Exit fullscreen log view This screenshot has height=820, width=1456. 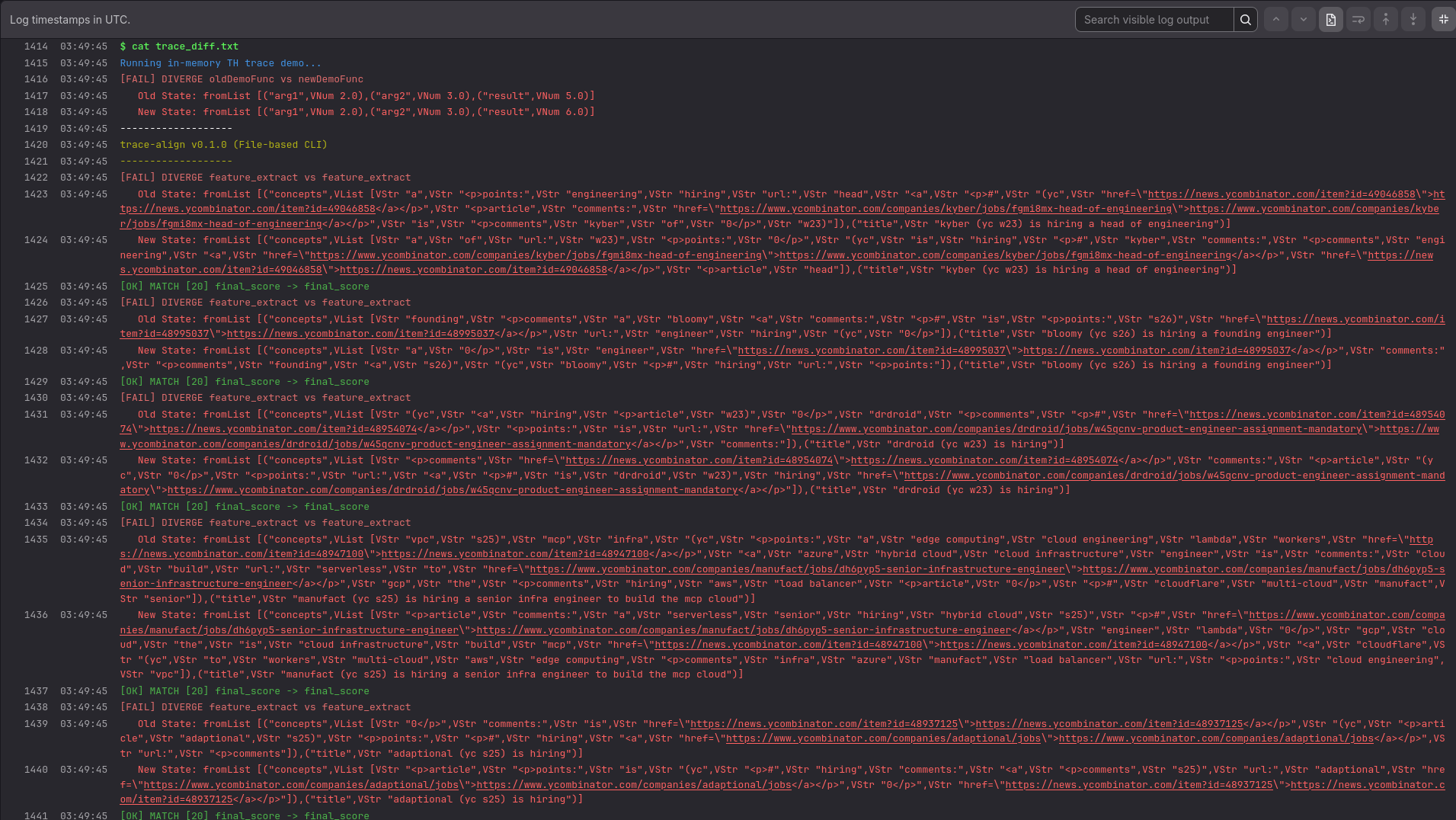(1444, 20)
